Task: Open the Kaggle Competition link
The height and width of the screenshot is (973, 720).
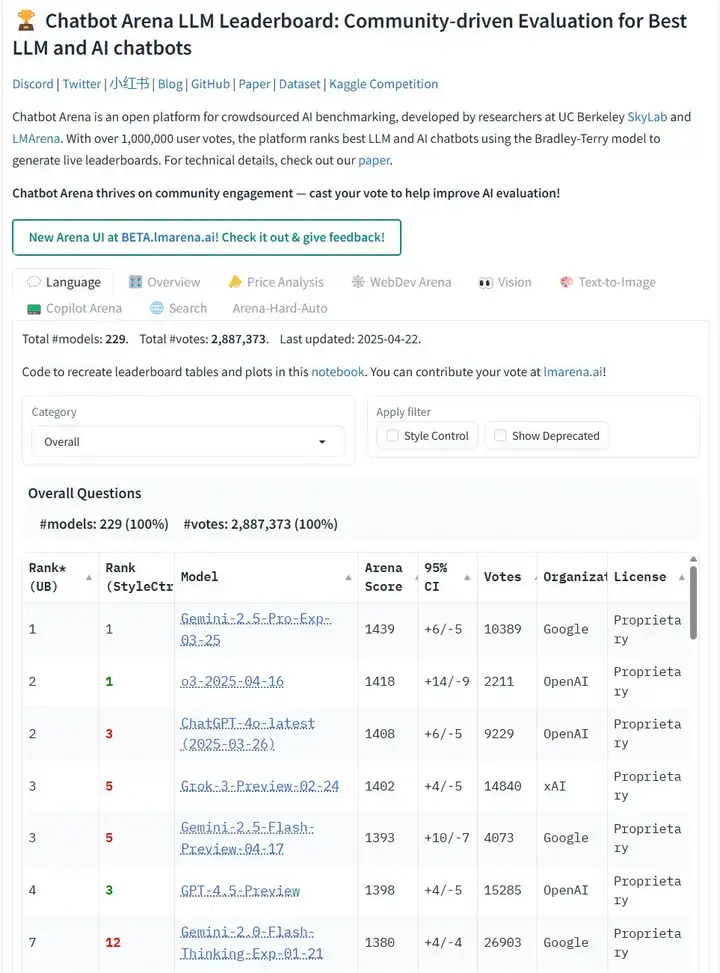Action: [x=384, y=84]
